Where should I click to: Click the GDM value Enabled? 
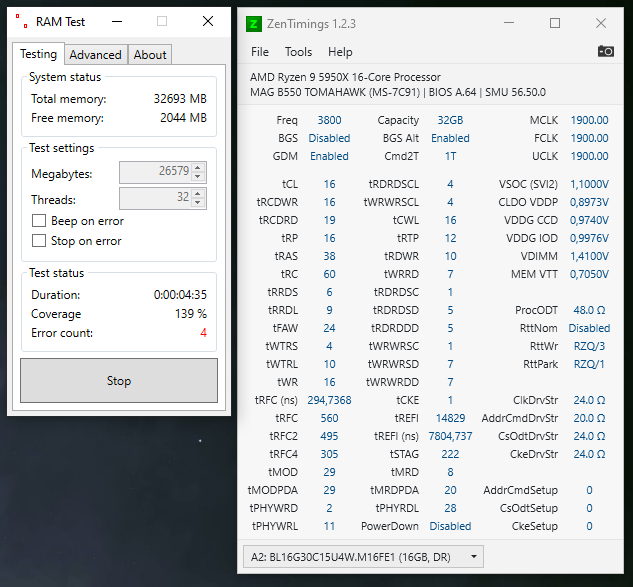pyautogui.click(x=329, y=156)
